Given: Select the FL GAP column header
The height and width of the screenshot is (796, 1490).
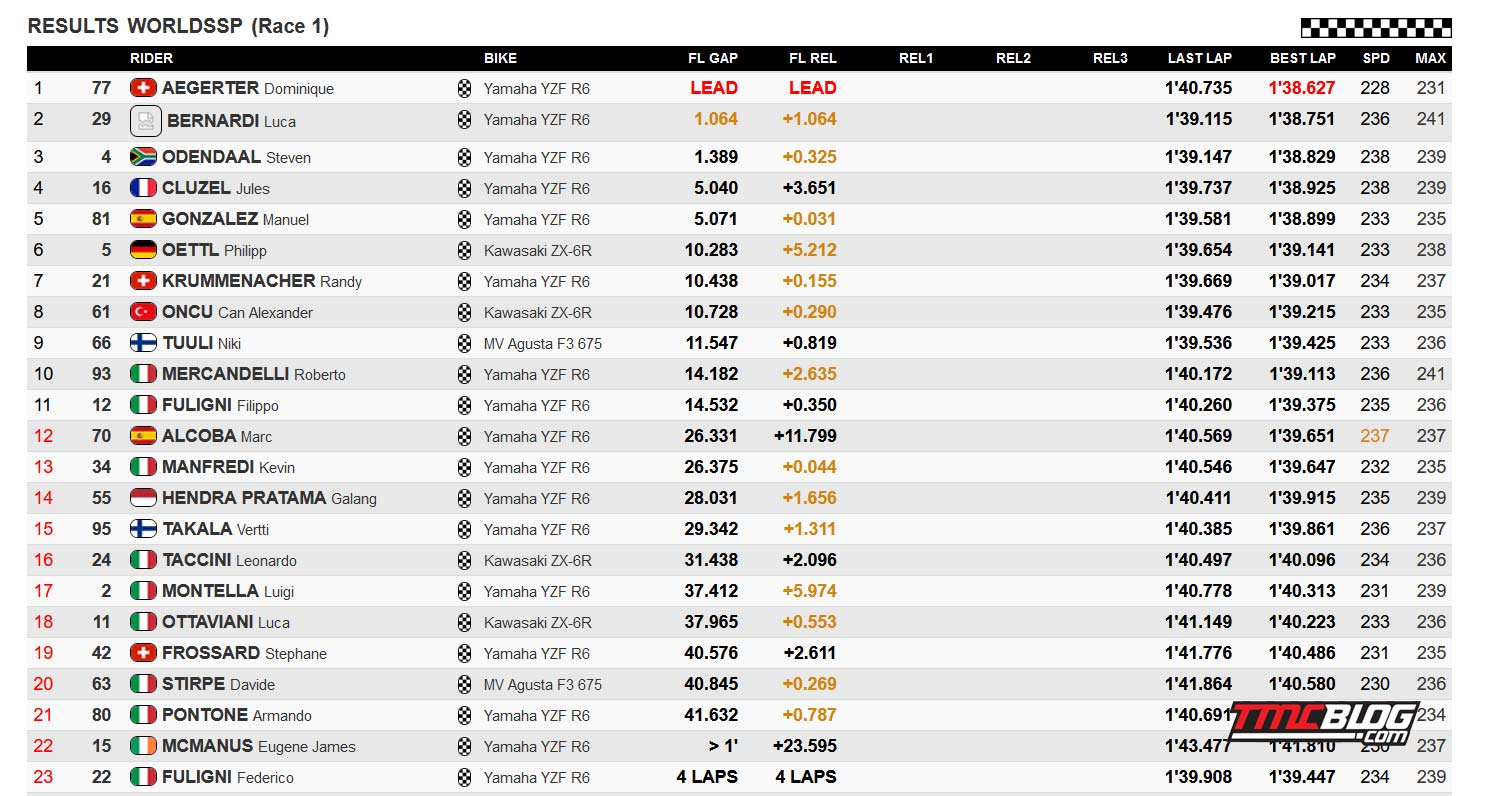Looking at the screenshot, I should 713,59.
